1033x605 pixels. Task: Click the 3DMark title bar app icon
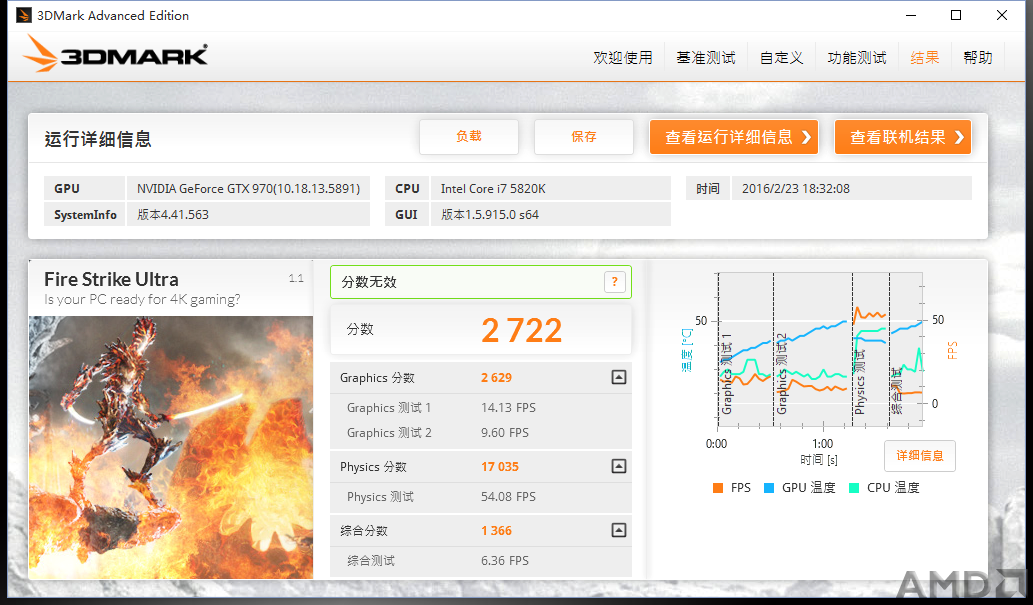(x=24, y=15)
